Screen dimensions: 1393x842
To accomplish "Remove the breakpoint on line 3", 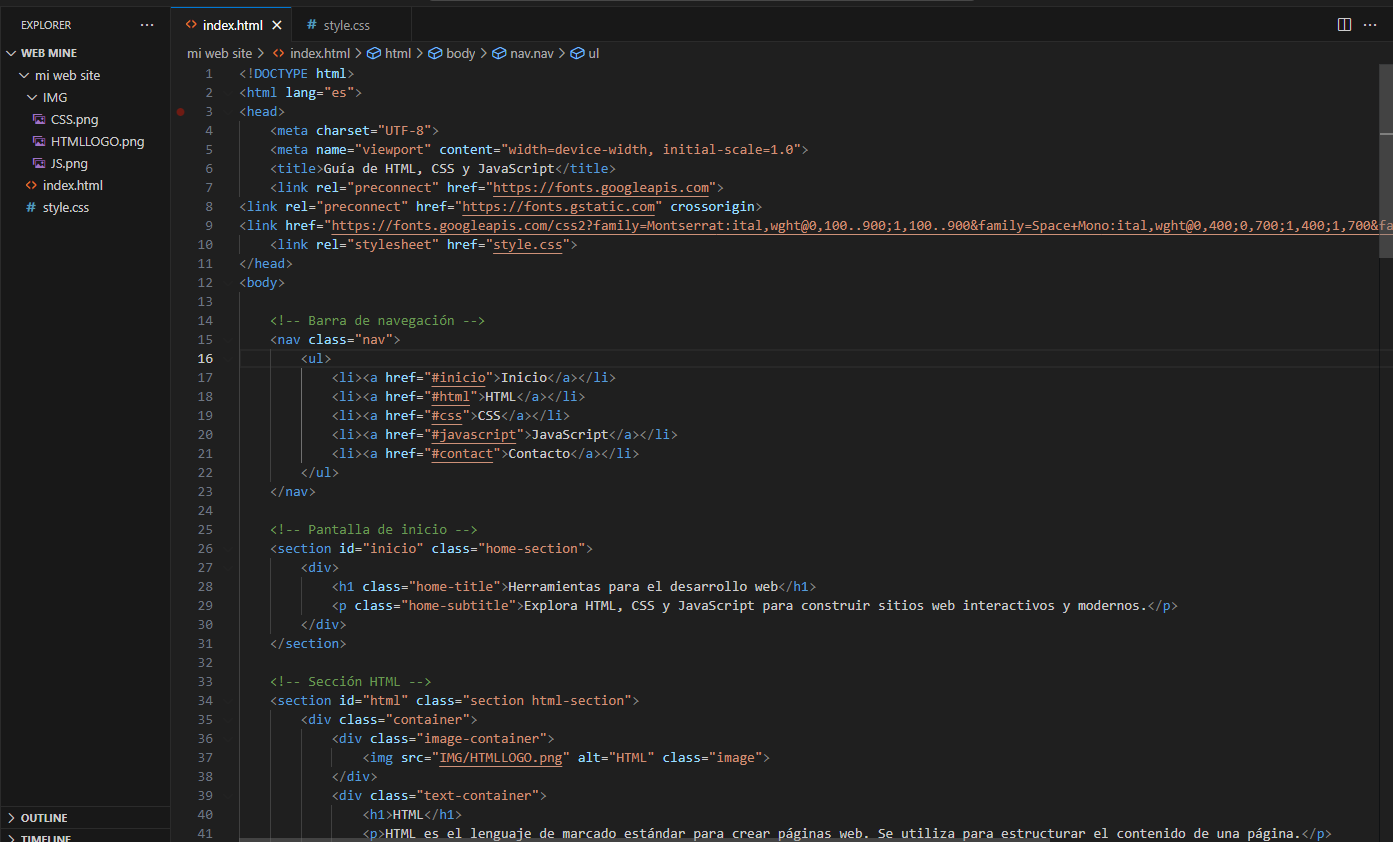I will click(x=181, y=112).
